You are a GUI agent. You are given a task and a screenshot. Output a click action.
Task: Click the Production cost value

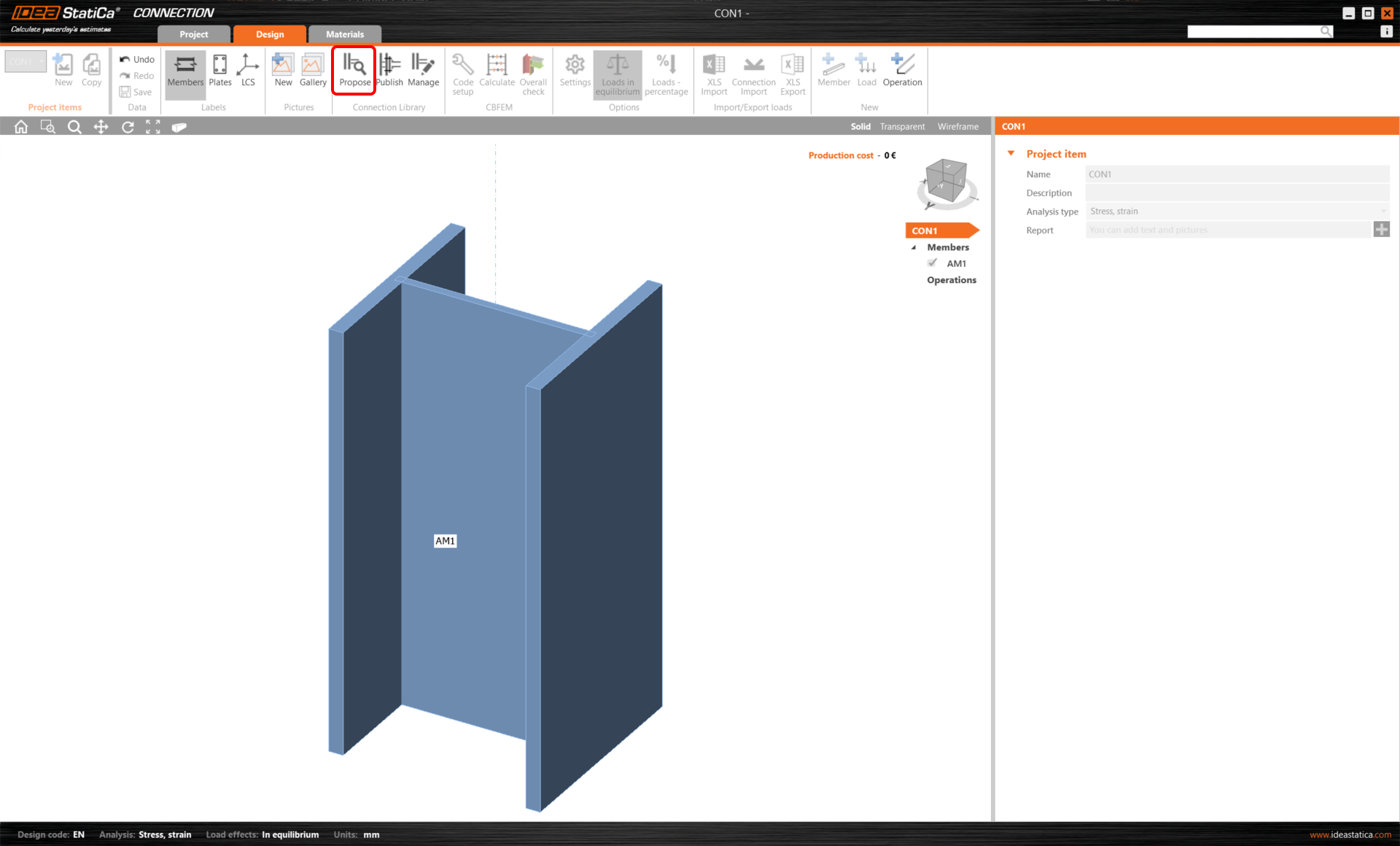click(890, 155)
